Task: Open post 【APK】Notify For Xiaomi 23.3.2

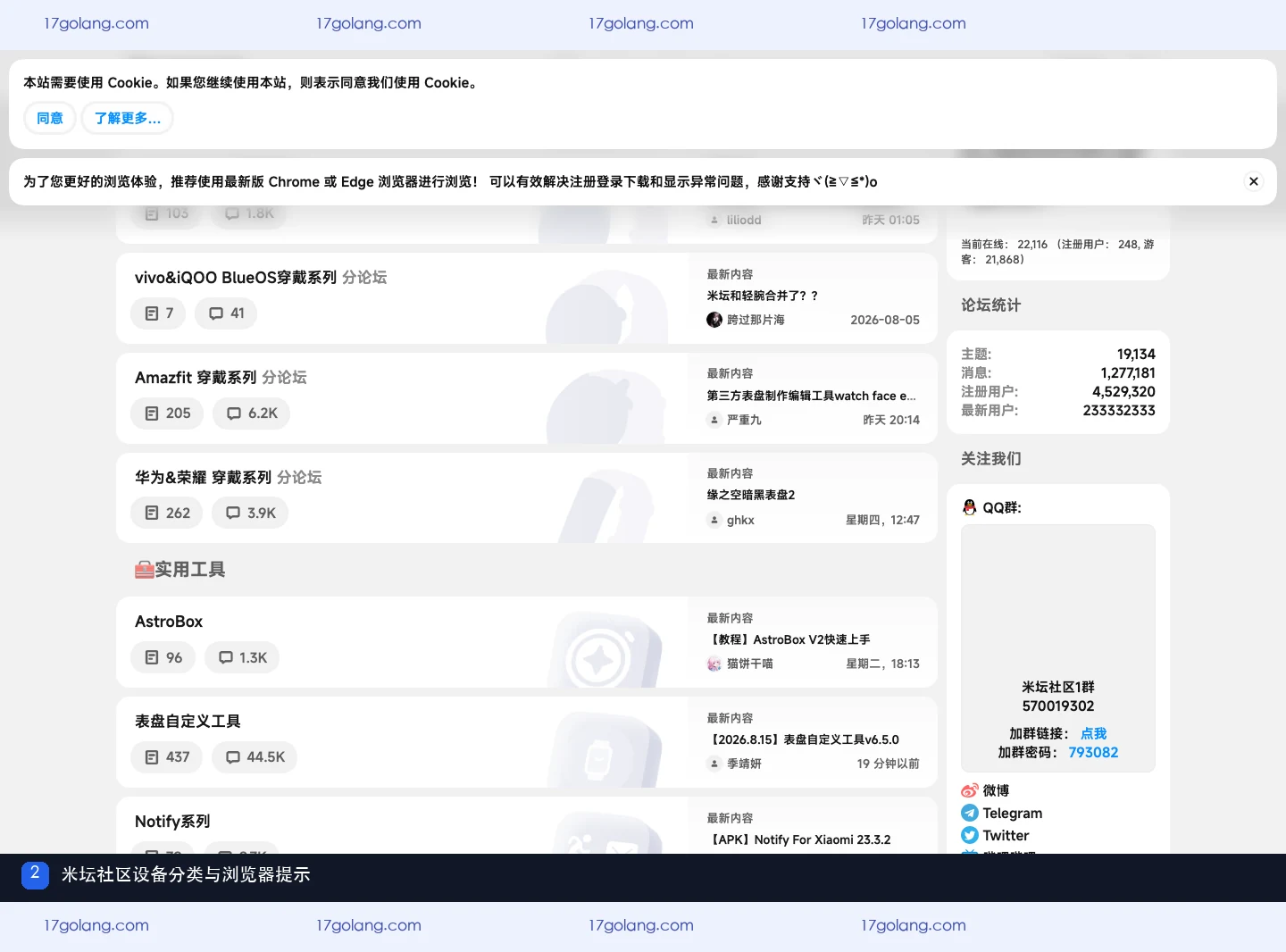Action: (x=798, y=839)
